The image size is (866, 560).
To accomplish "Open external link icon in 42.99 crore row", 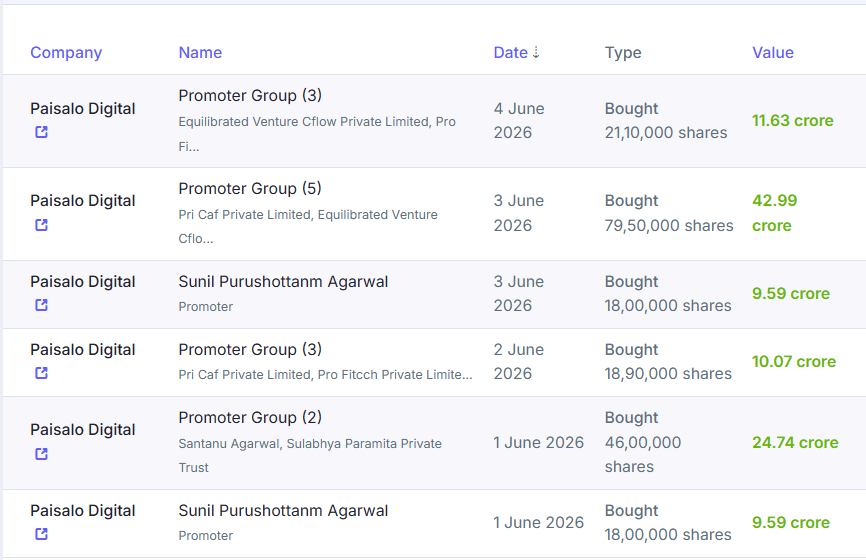I will click(41, 225).
